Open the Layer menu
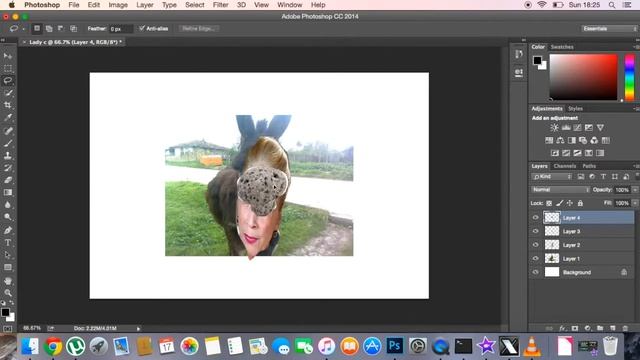 click(145, 5)
